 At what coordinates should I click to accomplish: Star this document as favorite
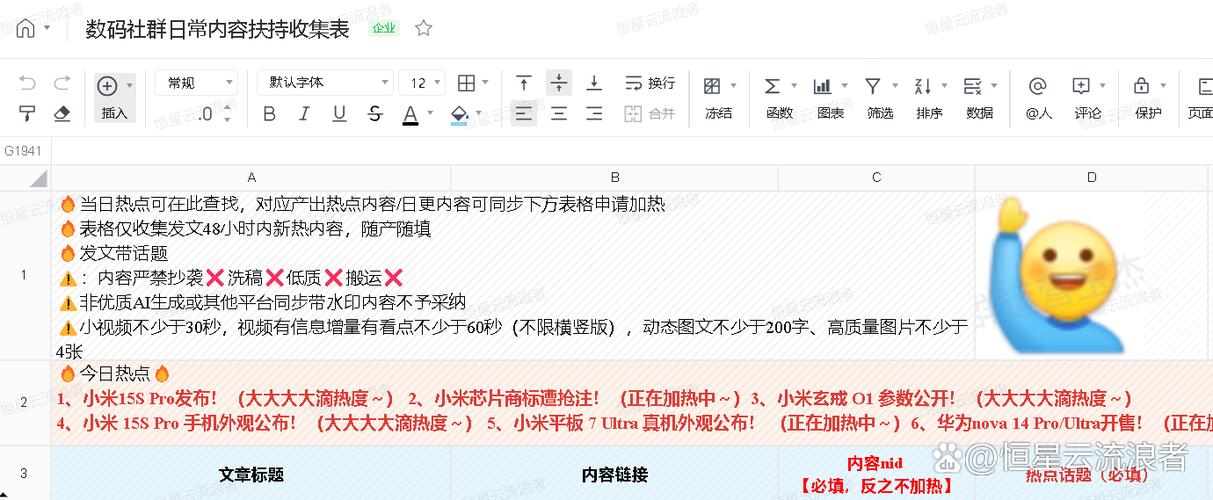point(424,28)
